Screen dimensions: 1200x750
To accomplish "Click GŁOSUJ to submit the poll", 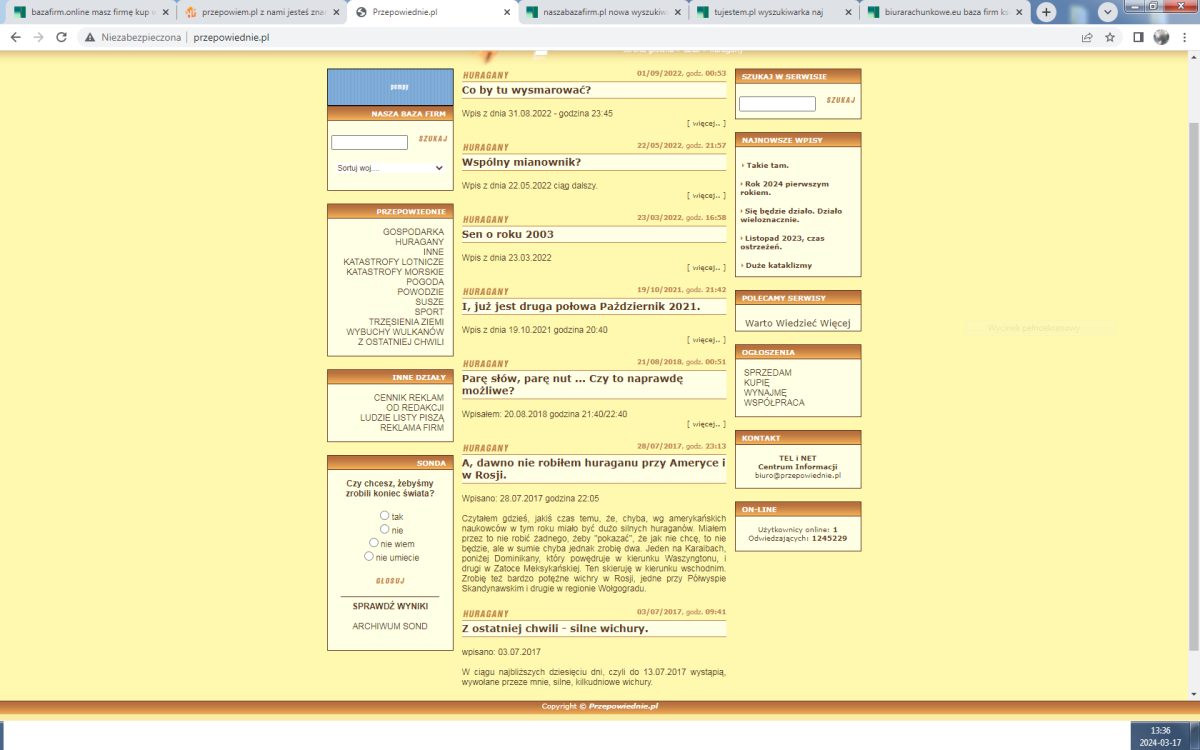I will [x=389, y=581].
